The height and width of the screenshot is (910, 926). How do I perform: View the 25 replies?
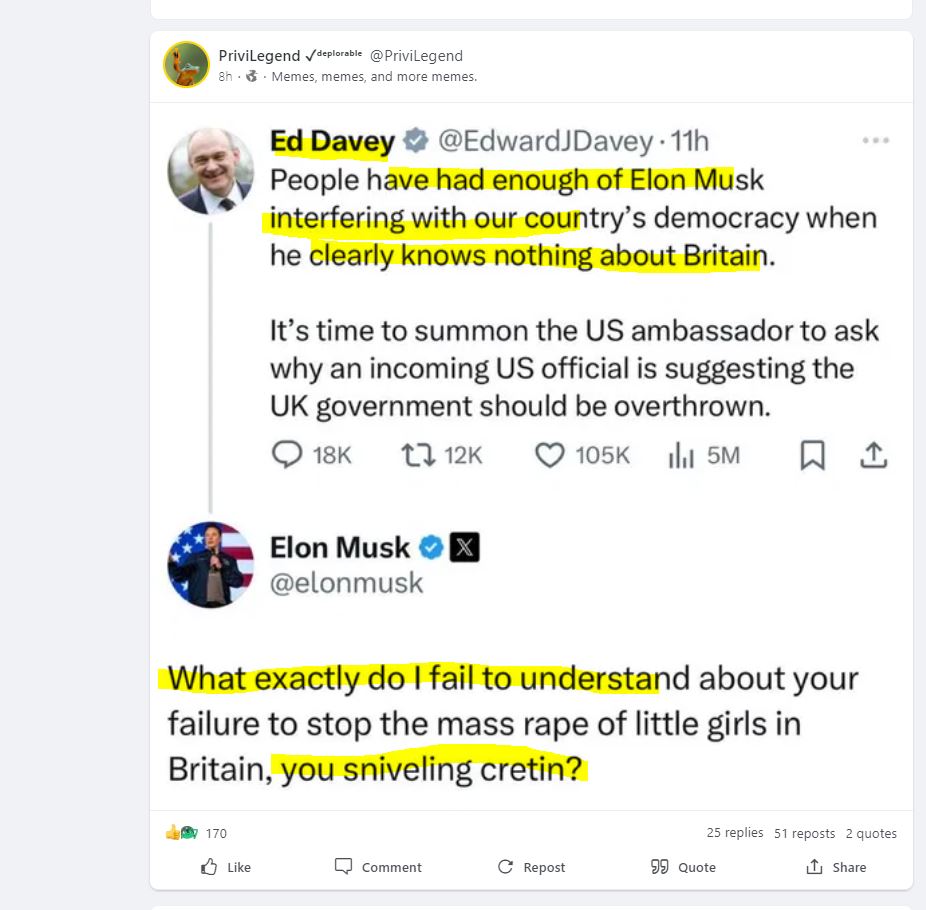(734, 833)
